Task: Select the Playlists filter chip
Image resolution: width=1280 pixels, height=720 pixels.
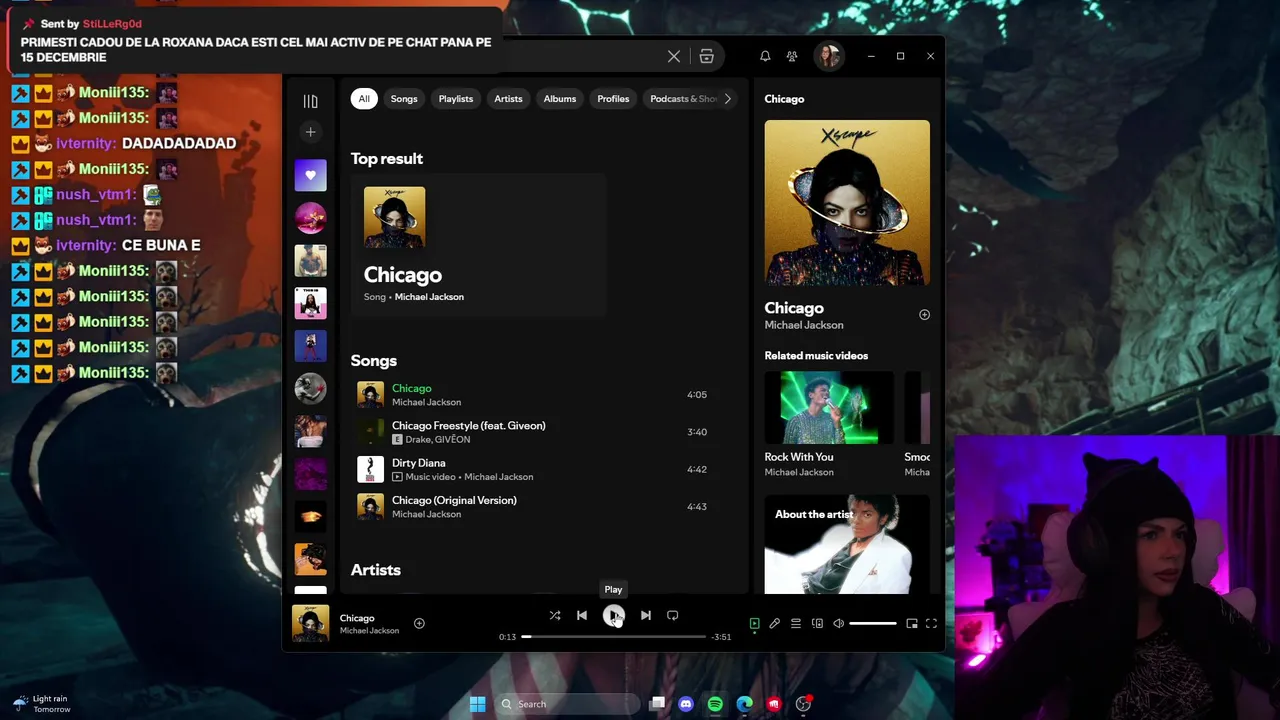Action: (x=456, y=98)
